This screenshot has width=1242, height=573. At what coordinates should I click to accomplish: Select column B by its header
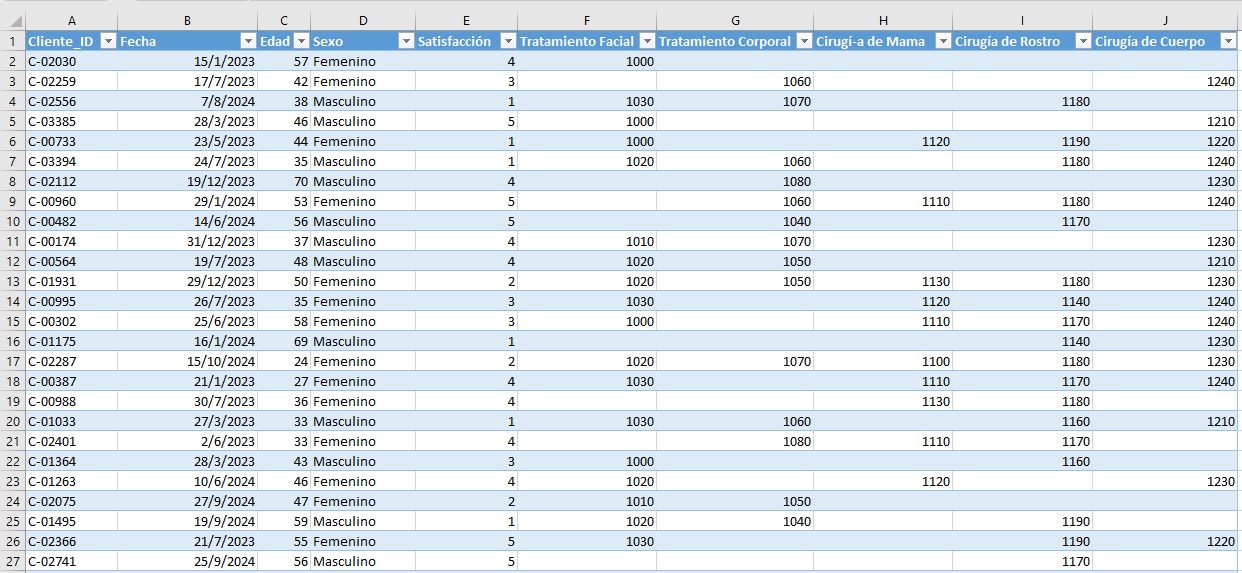pyautogui.click(x=187, y=21)
